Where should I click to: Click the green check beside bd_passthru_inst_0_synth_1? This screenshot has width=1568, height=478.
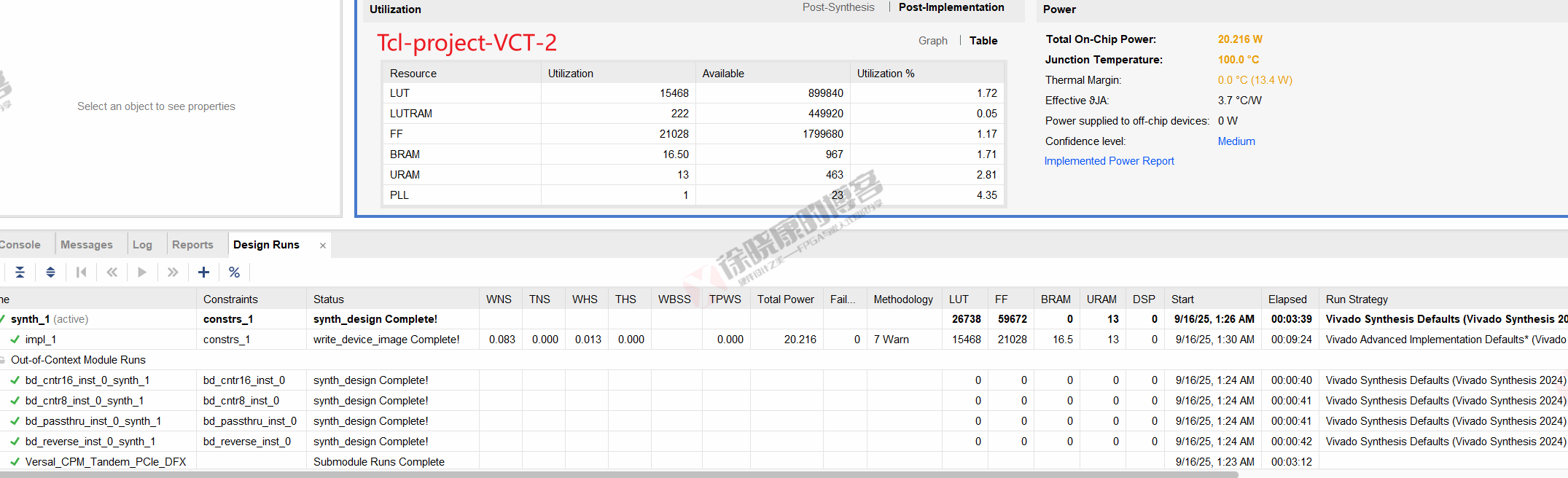[15, 421]
